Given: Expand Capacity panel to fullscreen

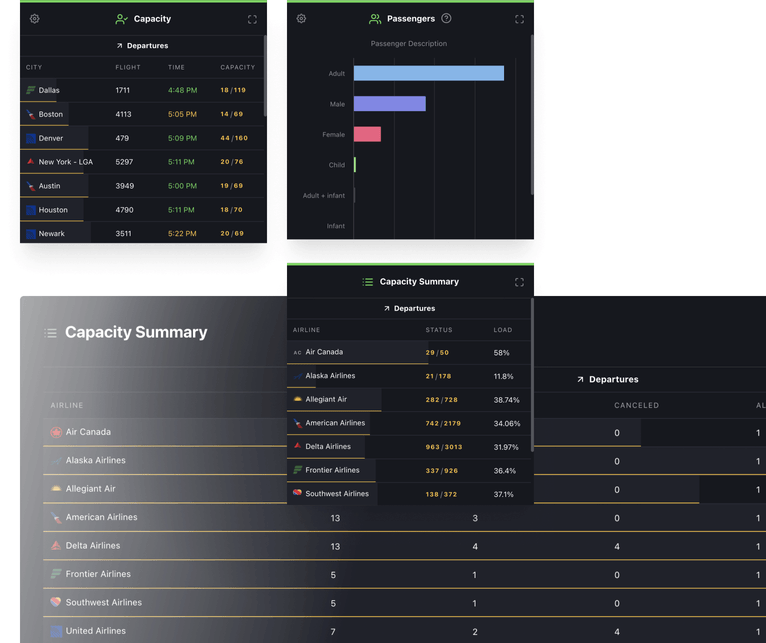Looking at the screenshot, I should point(252,19).
